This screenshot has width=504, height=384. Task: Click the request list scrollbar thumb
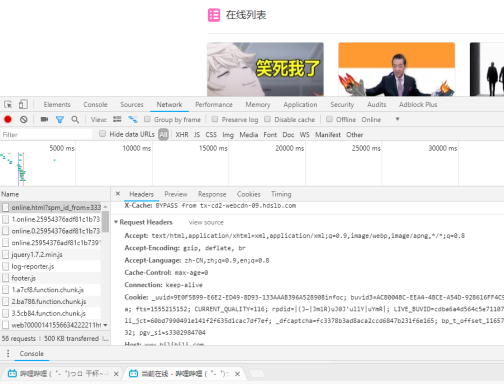coord(105,221)
